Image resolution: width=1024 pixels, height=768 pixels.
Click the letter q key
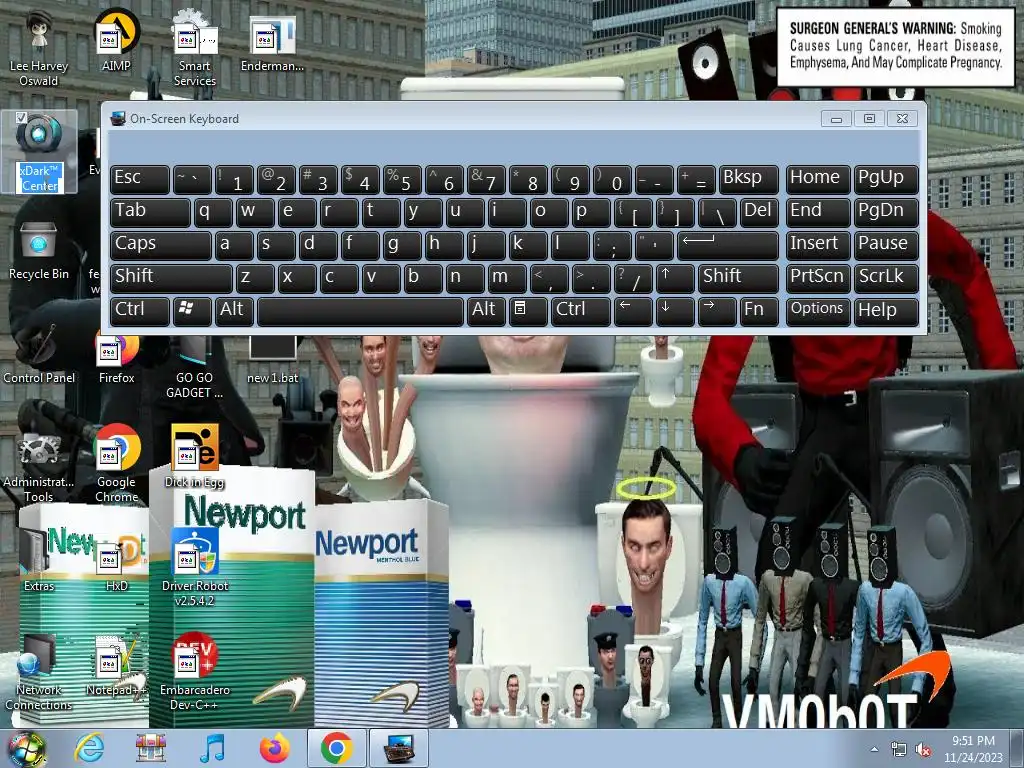pos(213,212)
